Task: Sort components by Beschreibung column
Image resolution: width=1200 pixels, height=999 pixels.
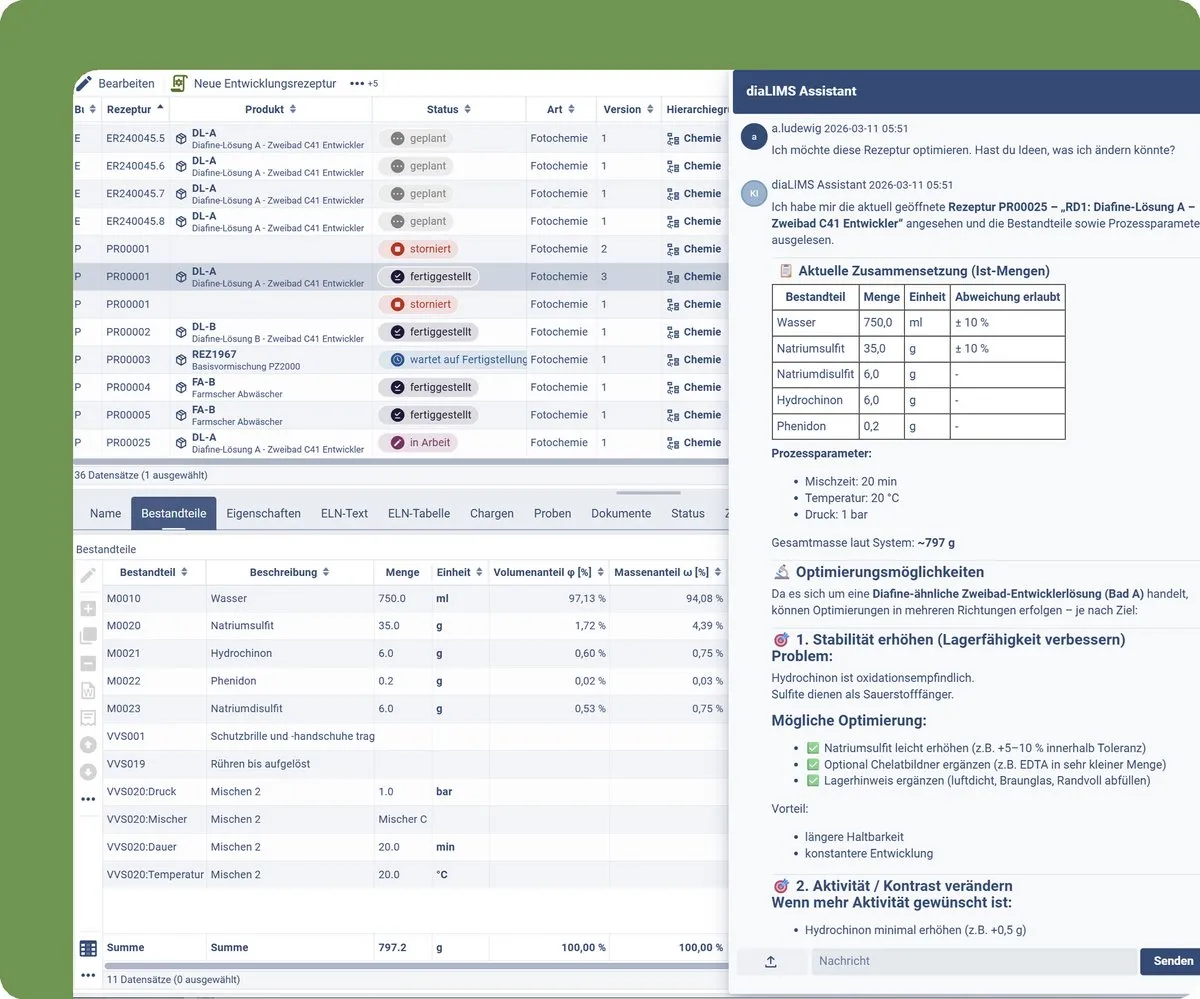Action: 326,573
